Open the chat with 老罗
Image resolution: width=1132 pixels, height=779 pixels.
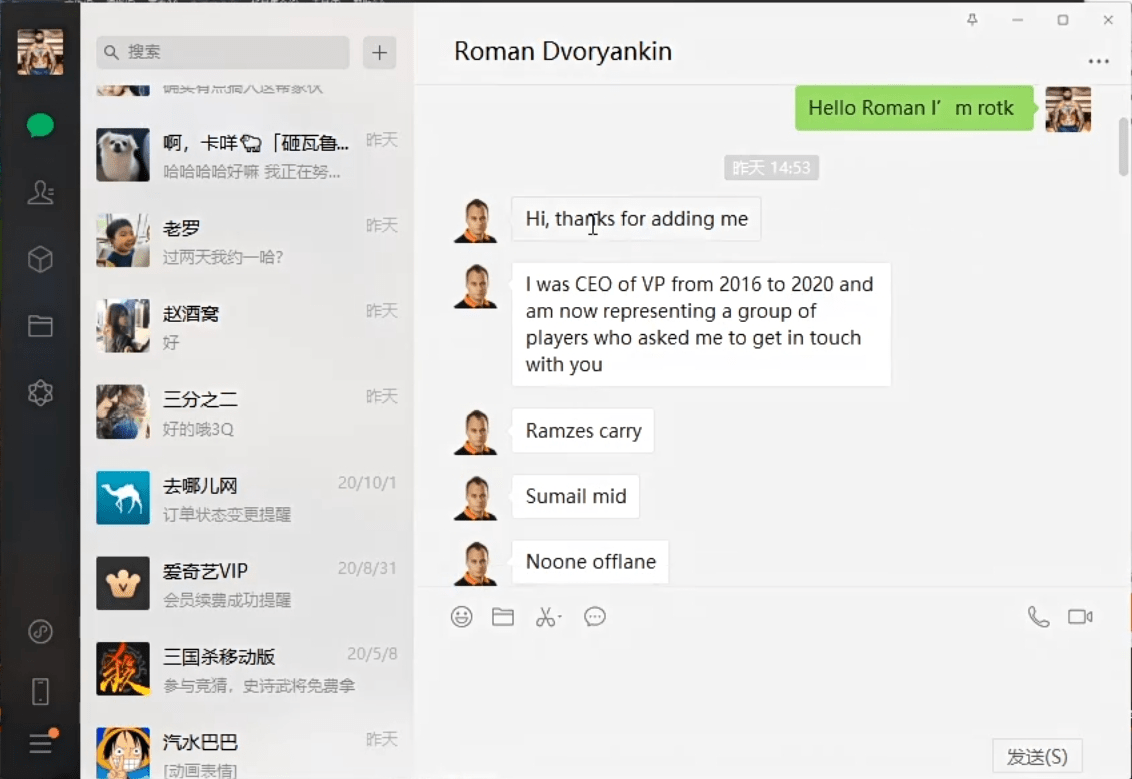247,240
